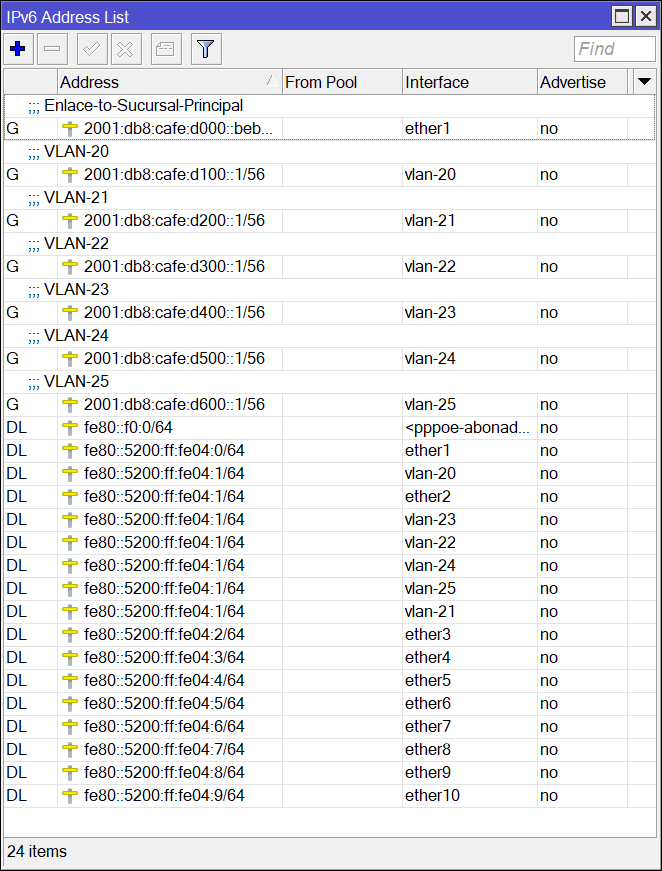The width and height of the screenshot is (662, 871).
Task: Click the Remove minus toolbar button
Action: 54,48
